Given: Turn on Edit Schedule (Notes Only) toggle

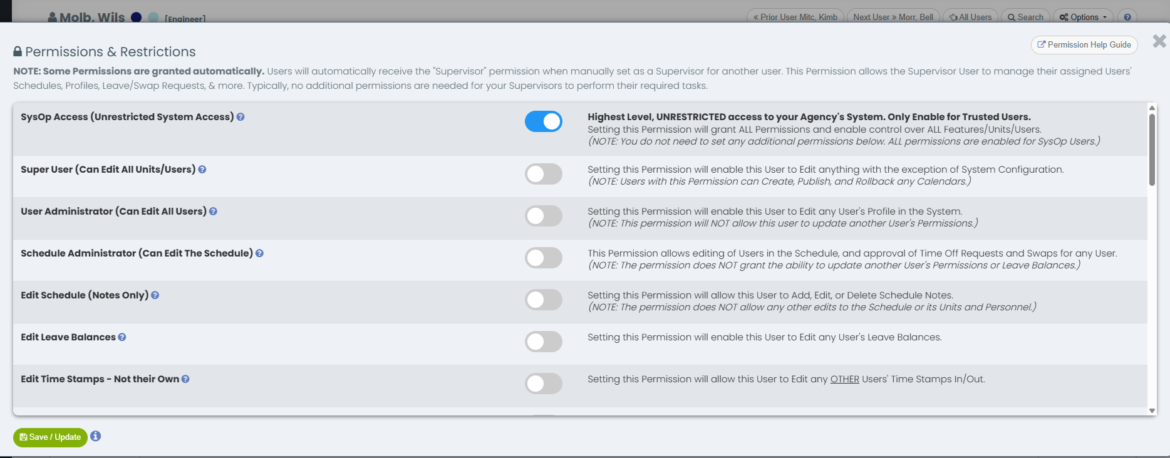Looking at the screenshot, I should (x=543, y=300).
